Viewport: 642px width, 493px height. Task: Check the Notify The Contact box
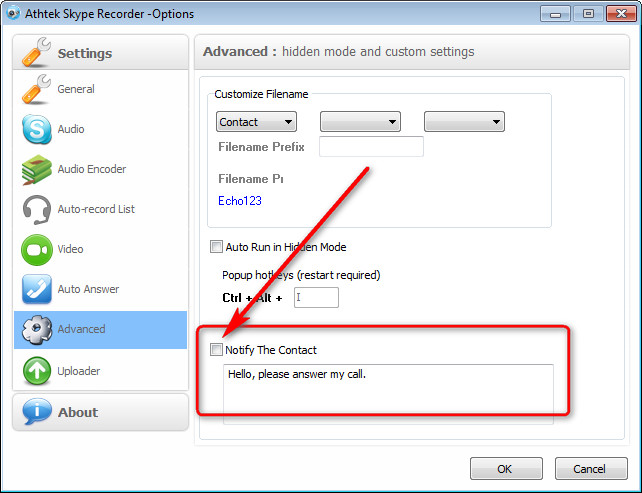(216, 350)
